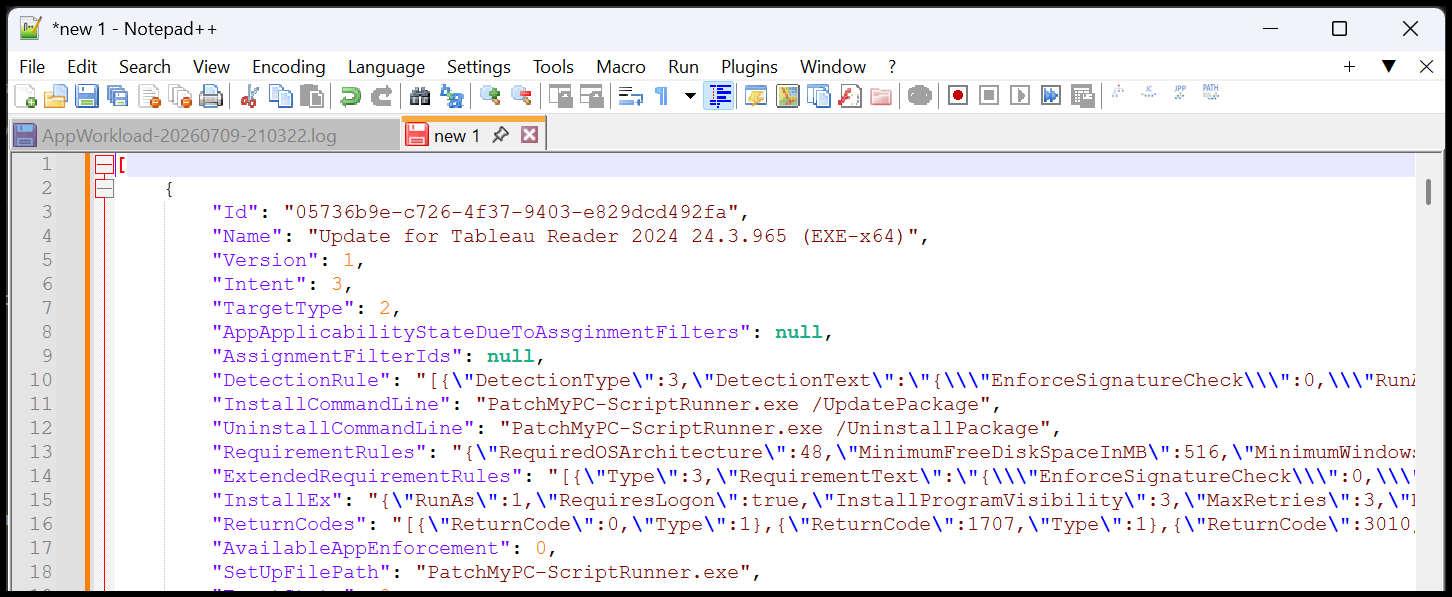1452x597 pixels.
Task: Cut the selection with the scissors icon
Action: [250, 96]
